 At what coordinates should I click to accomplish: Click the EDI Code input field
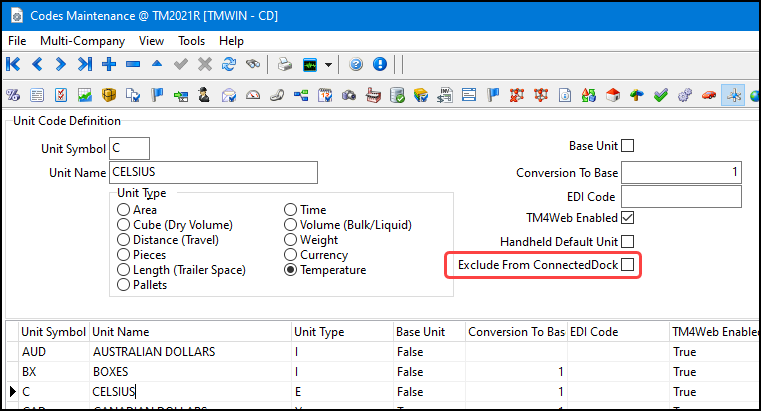[x=680, y=196]
